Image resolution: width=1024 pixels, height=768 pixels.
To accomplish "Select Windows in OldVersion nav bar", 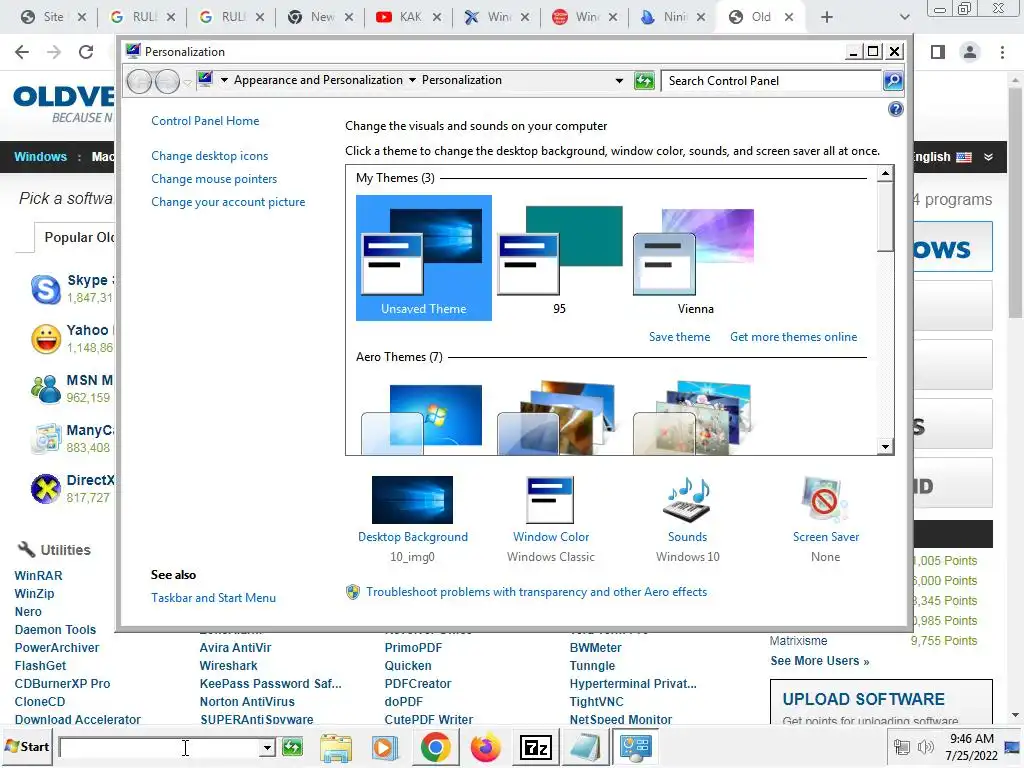I will click(x=40, y=157).
